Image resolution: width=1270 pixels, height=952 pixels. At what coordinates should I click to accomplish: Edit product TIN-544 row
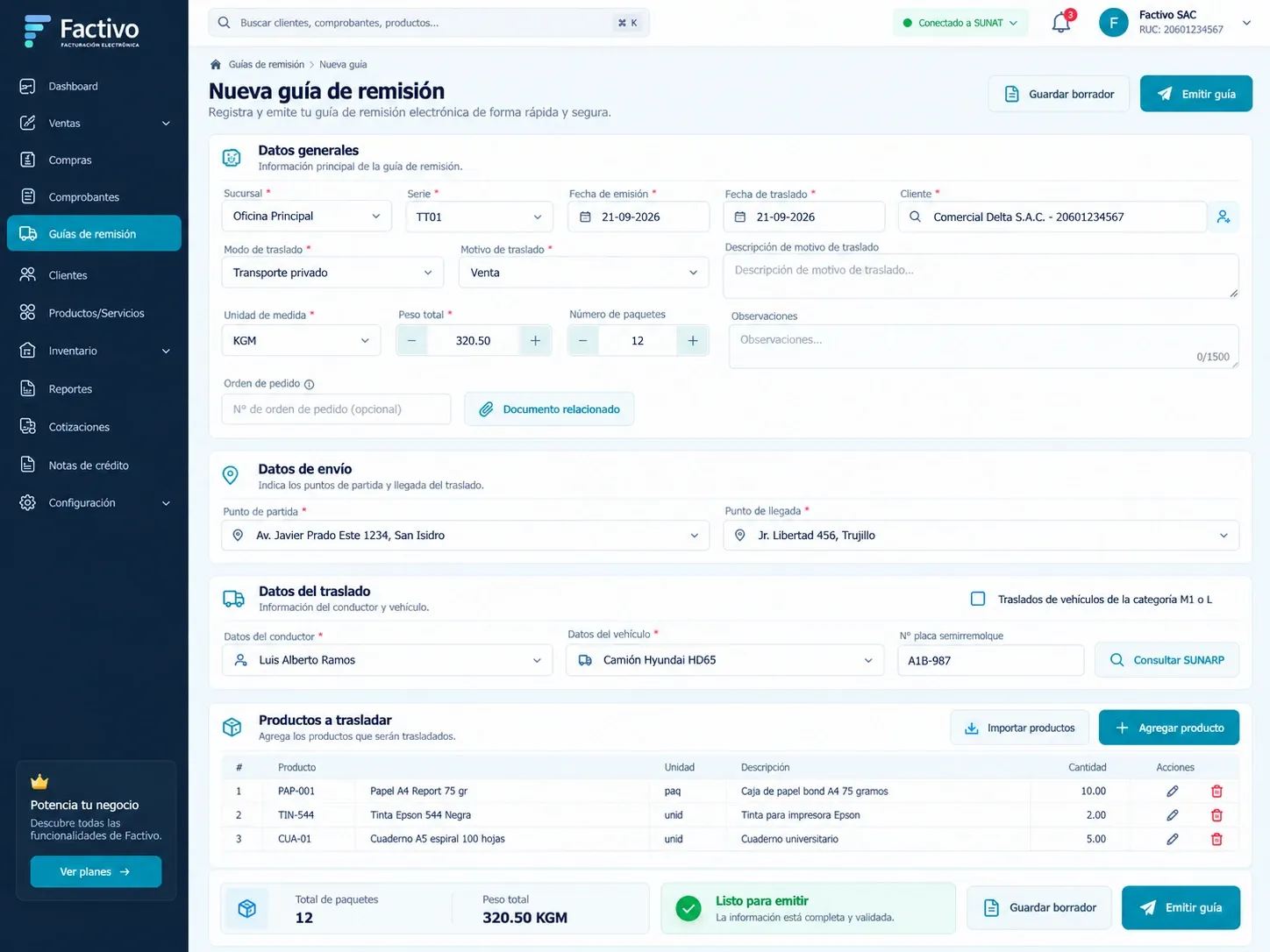pos(1173,815)
